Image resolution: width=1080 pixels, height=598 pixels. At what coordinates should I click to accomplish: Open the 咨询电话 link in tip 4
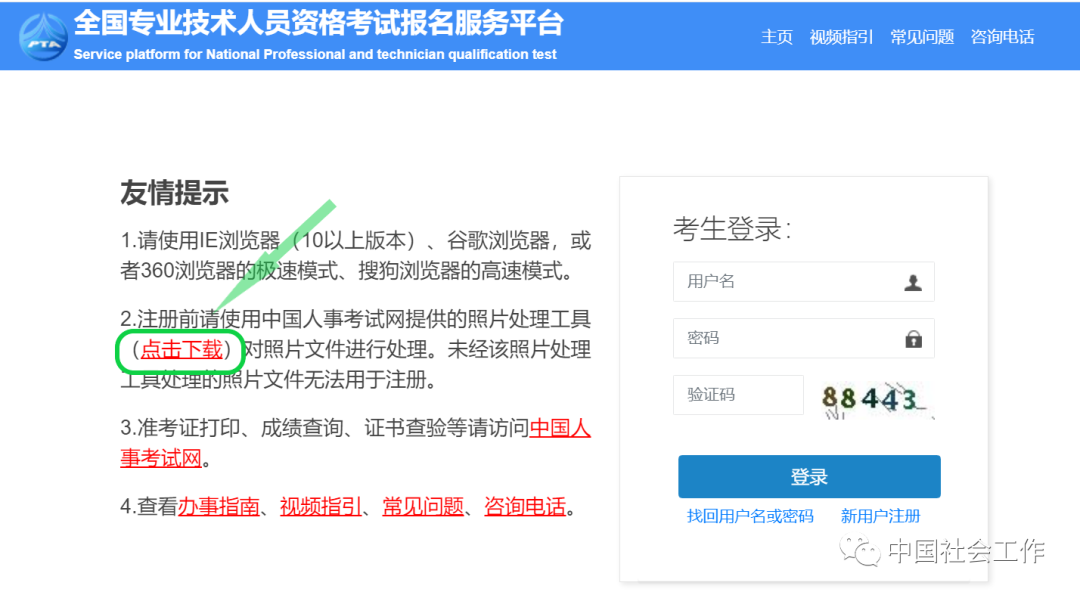tap(525, 507)
